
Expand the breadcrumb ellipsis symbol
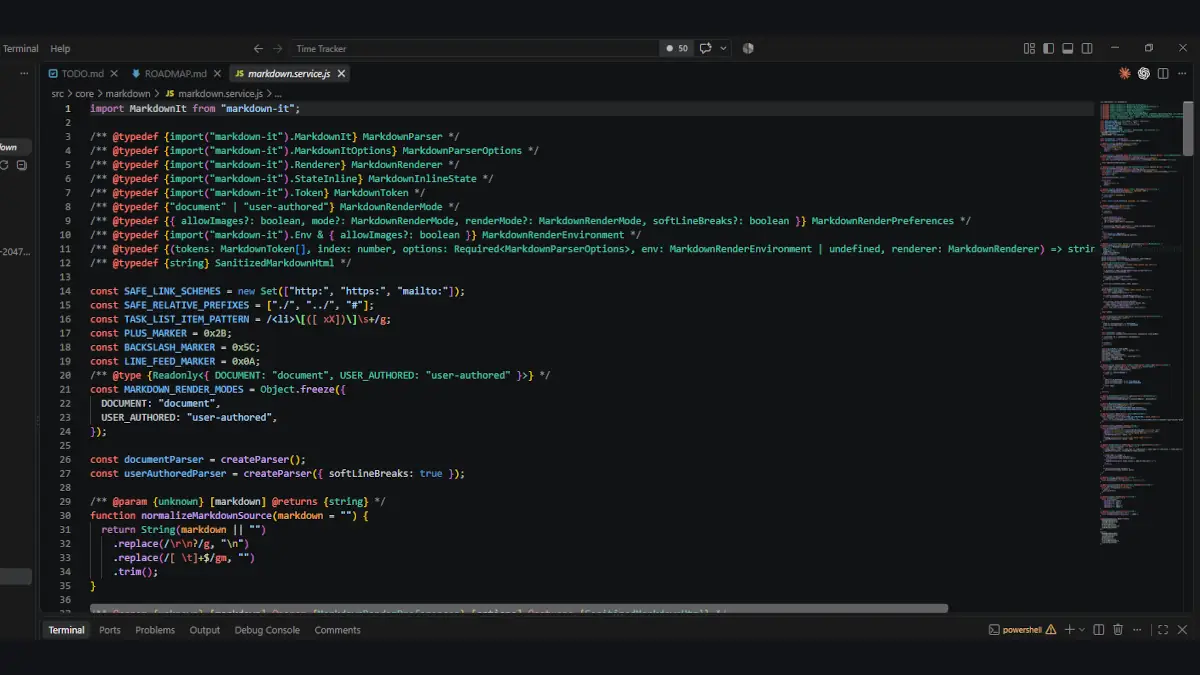pos(278,93)
